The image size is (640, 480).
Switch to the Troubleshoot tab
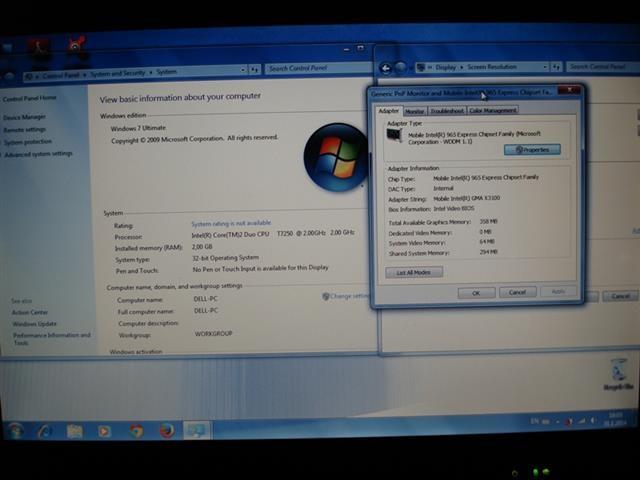[447, 111]
